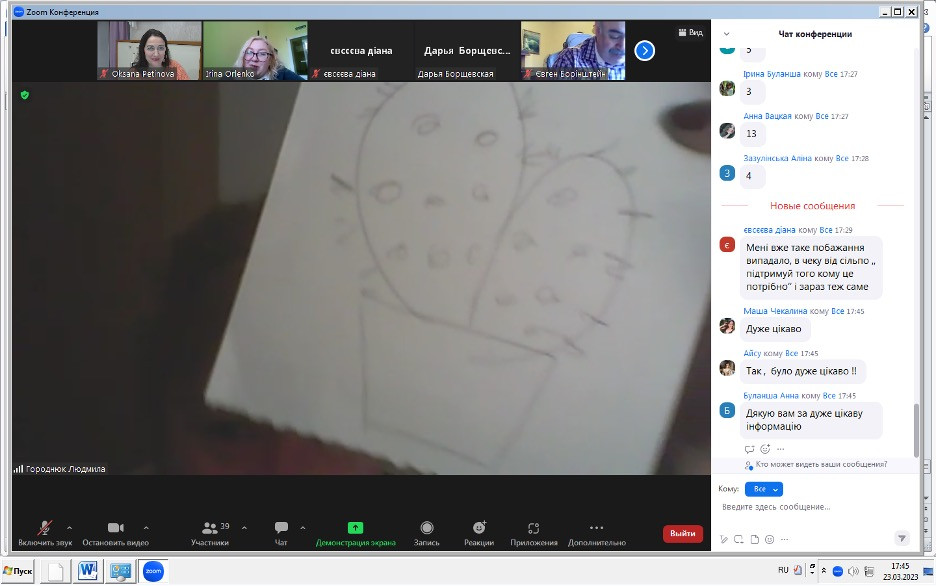The height and width of the screenshot is (586, 936).
Task: Click Зазулінська Аліна avatar in chat
Action: click(x=727, y=173)
